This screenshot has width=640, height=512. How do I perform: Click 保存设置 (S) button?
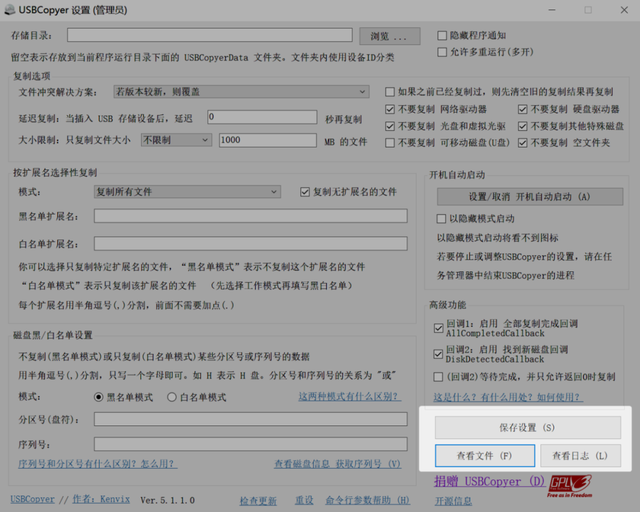(x=528, y=427)
